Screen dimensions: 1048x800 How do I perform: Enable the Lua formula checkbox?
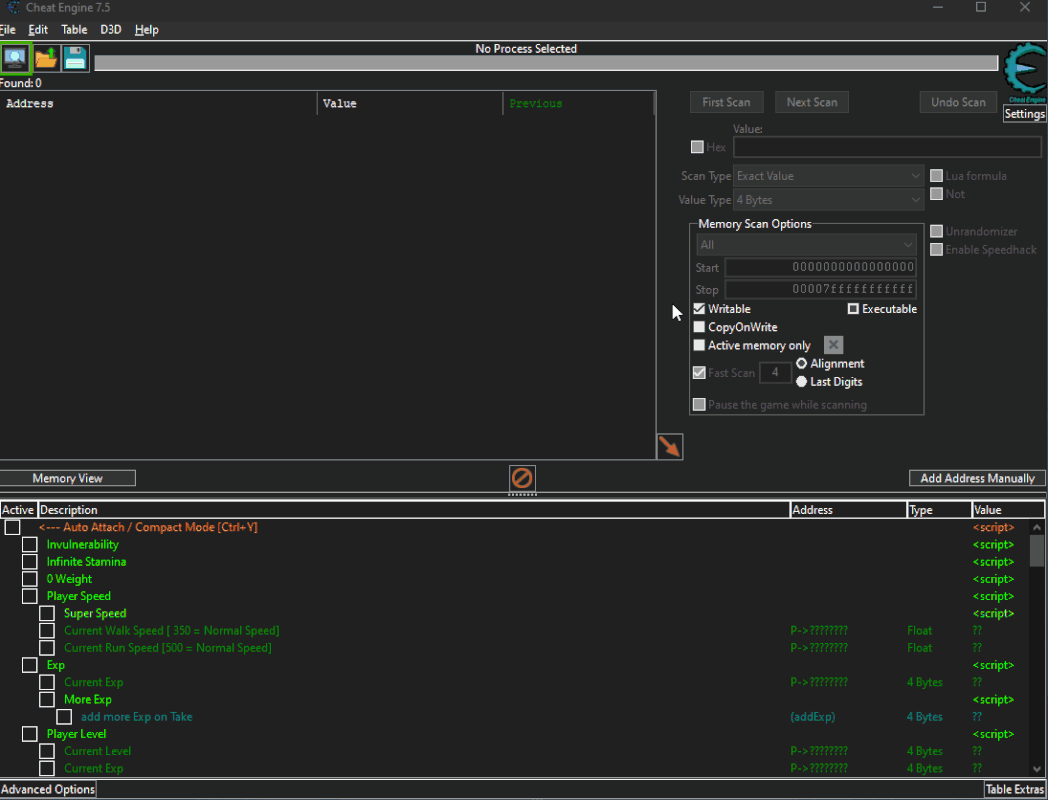(x=936, y=176)
